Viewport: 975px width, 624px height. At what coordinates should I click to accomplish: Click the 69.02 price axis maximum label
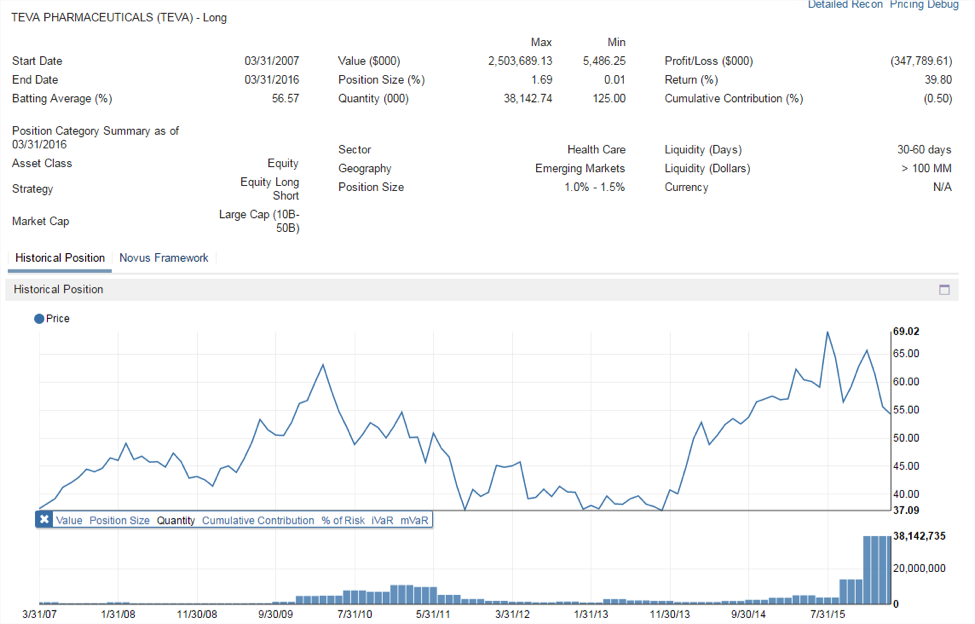pos(906,332)
